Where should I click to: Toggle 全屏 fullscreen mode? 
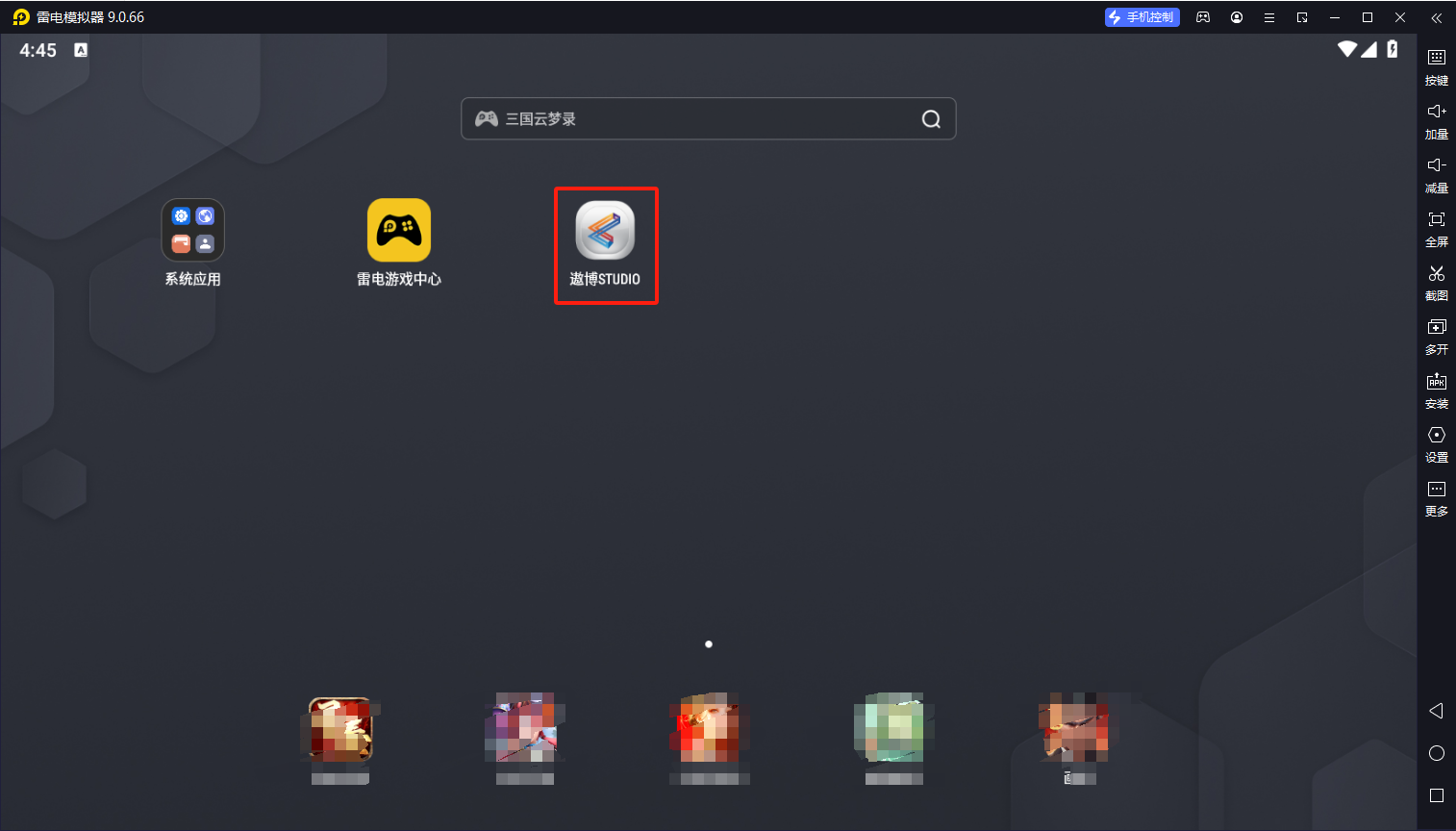pyautogui.click(x=1437, y=228)
